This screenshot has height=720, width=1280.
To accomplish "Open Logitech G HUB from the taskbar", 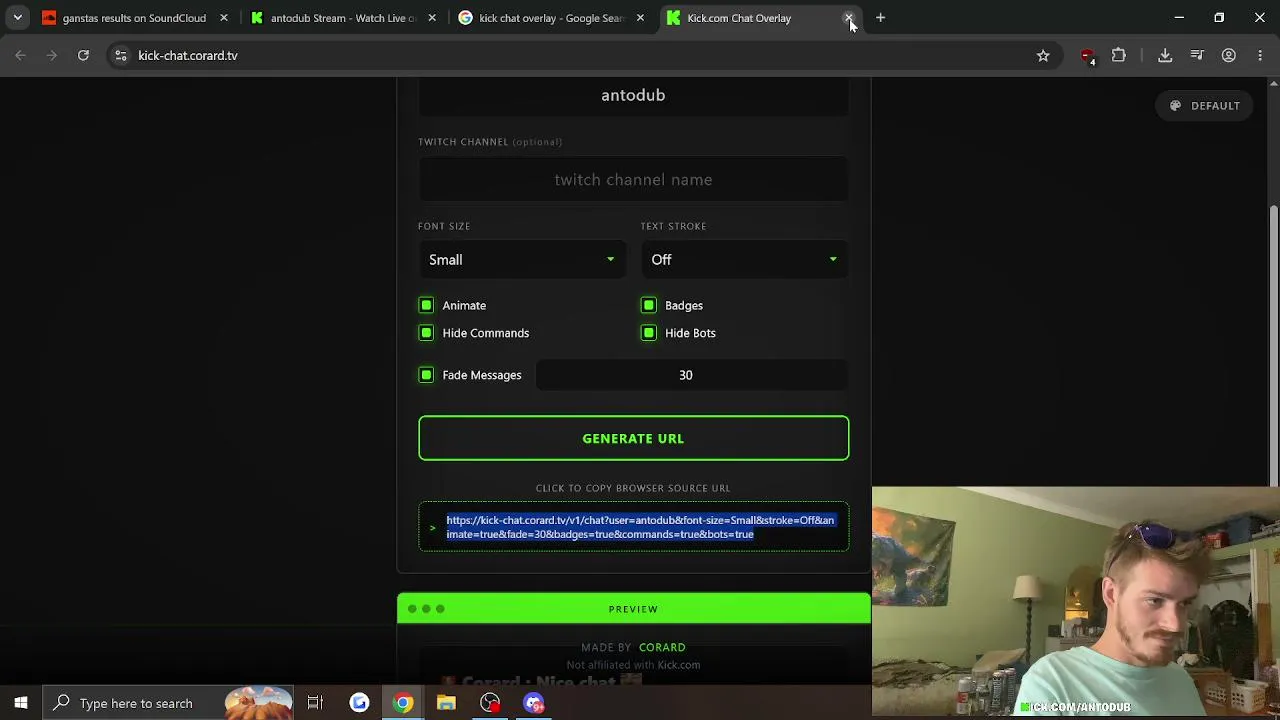I will point(359,703).
